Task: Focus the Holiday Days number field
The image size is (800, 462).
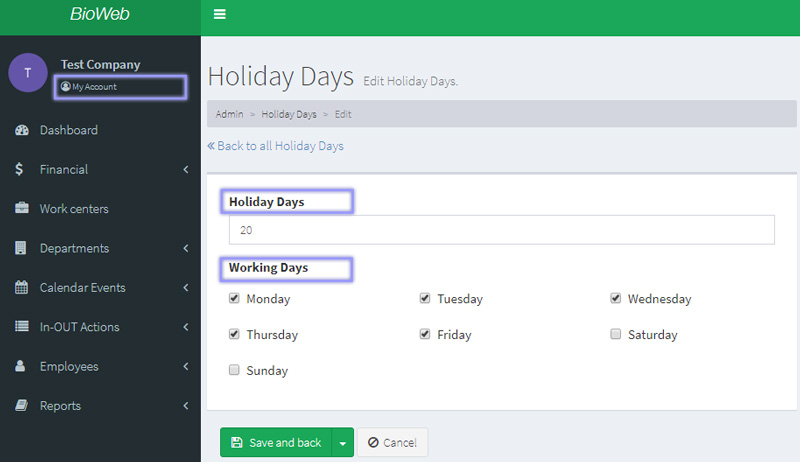Action: [x=501, y=230]
